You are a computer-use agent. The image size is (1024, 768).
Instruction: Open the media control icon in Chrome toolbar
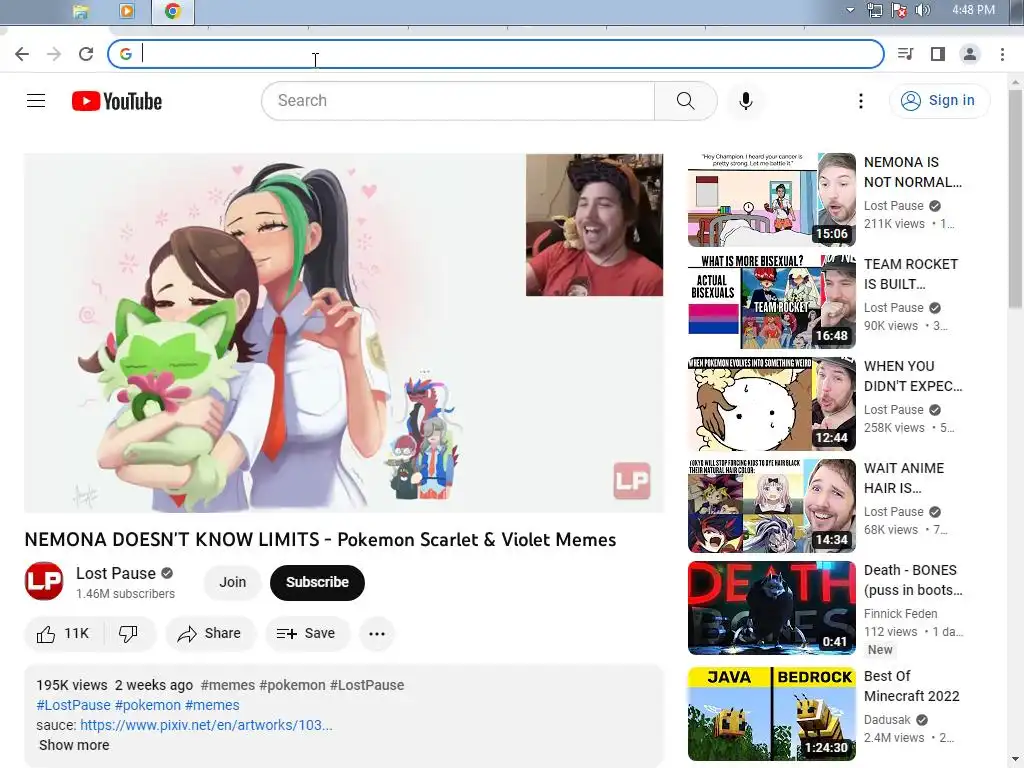(905, 54)
